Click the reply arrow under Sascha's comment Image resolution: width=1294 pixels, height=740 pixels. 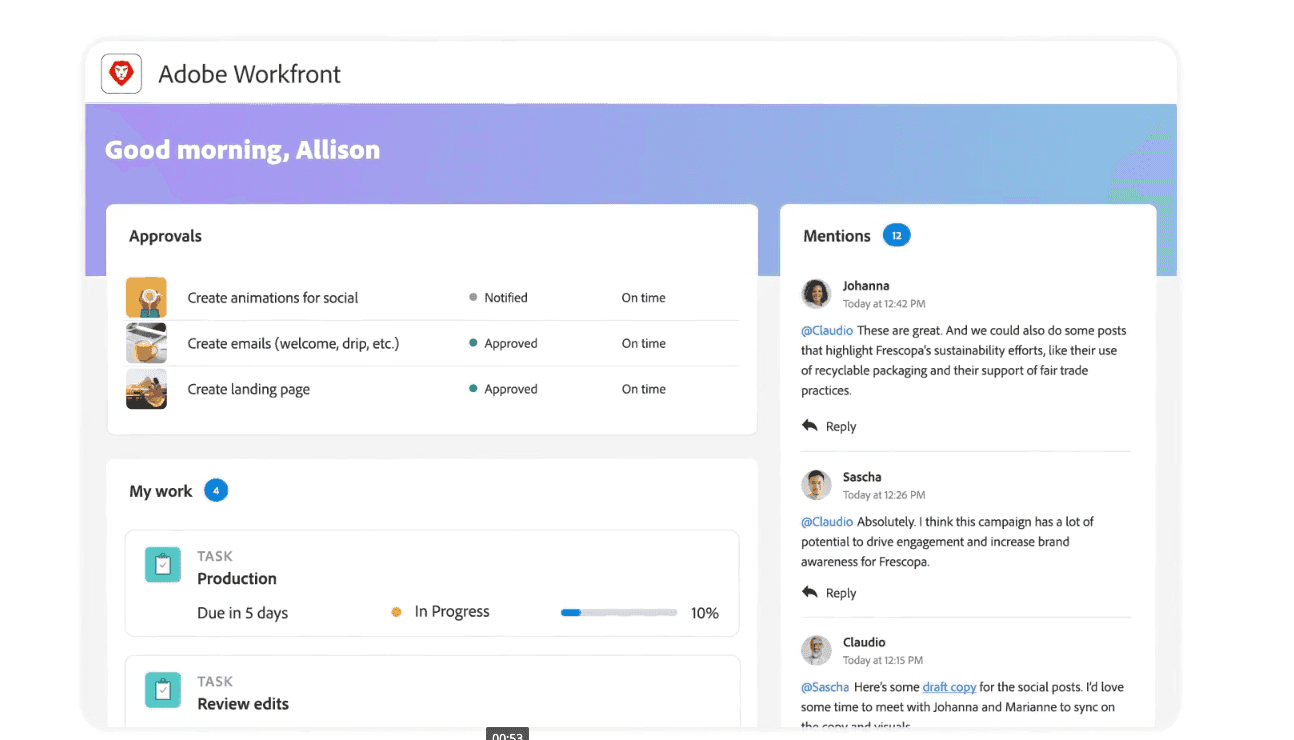click(812, 592)
